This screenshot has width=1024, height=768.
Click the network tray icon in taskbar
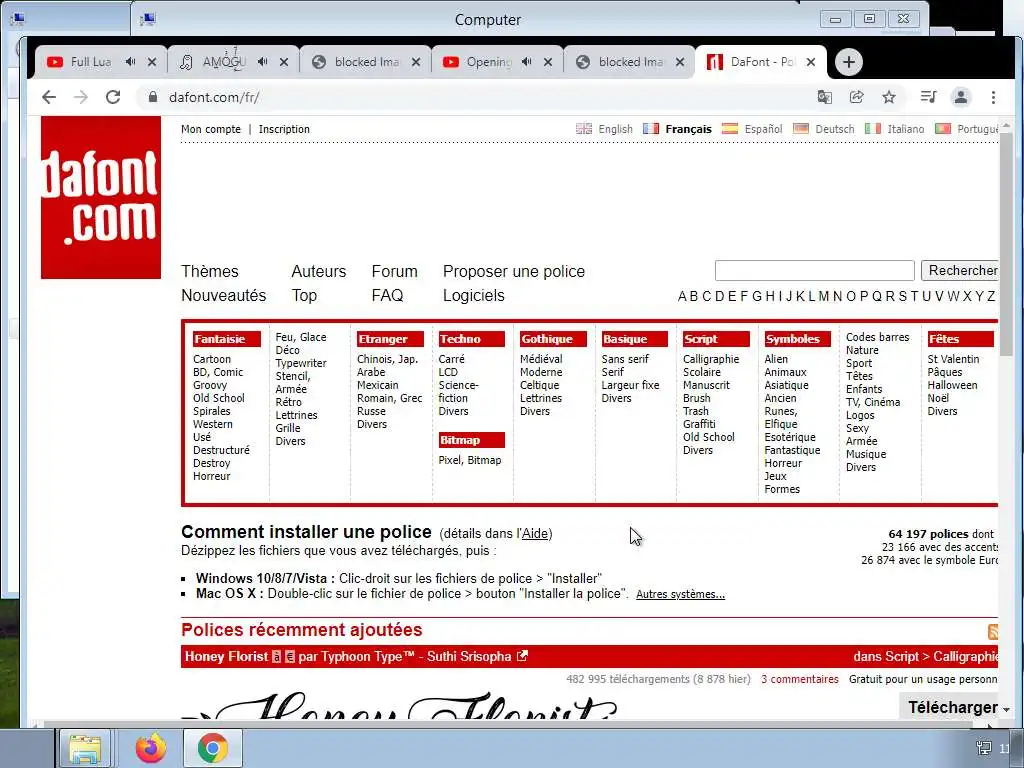click(x=983, y=748)
